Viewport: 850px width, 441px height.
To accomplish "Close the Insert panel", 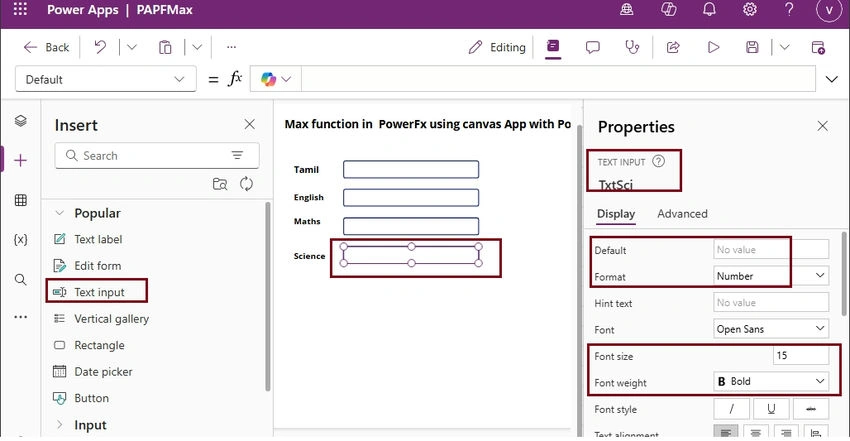I will tap(249, 124).
